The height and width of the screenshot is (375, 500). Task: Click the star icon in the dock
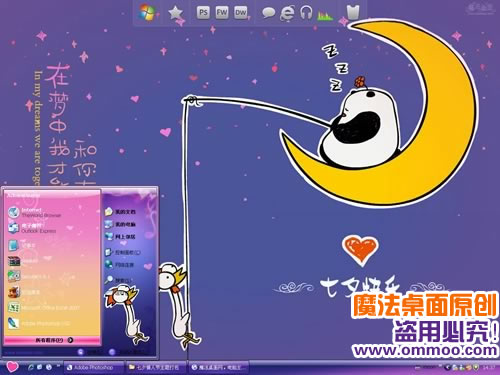pyautogui.click(x=175, y=13)
